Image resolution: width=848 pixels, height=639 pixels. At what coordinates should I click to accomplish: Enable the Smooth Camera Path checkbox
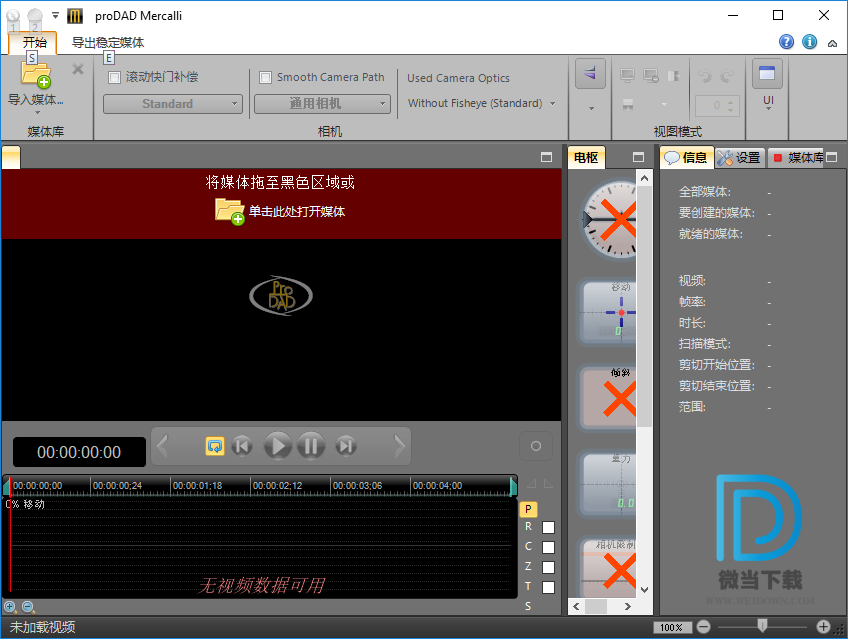point(265,77)
